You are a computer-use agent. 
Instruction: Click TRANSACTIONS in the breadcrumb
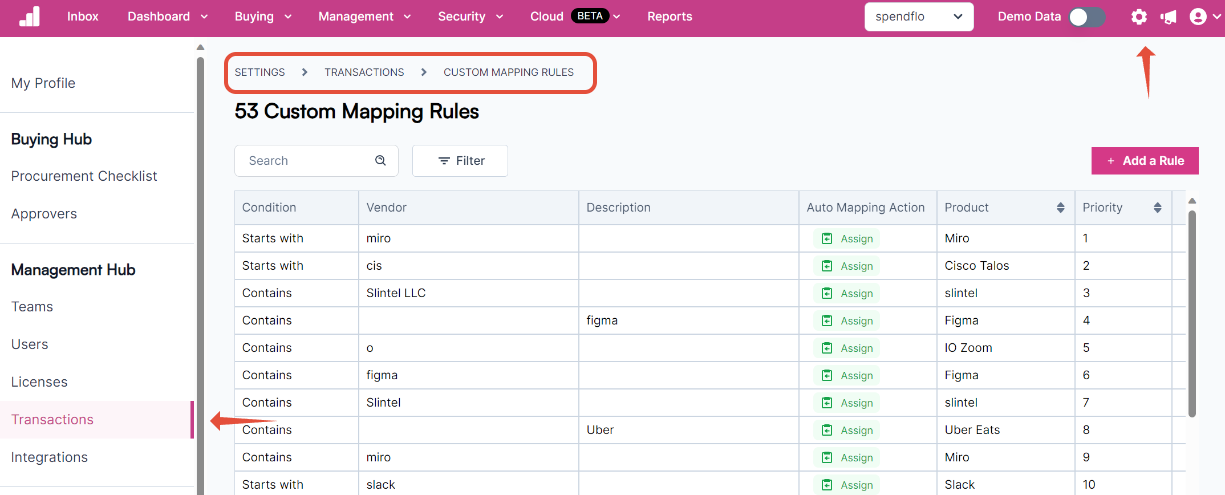[x=364, y=73]
